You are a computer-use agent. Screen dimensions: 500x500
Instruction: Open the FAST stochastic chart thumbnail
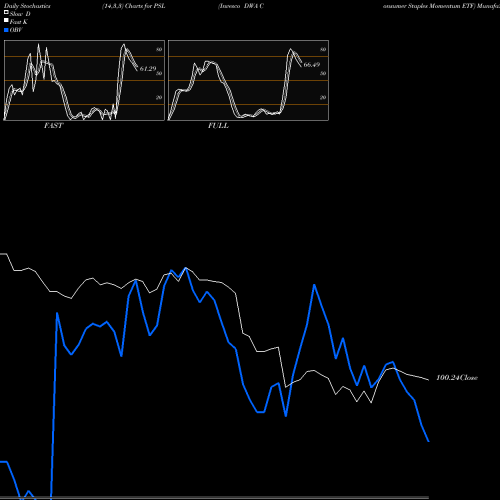[x=84, y=80]
